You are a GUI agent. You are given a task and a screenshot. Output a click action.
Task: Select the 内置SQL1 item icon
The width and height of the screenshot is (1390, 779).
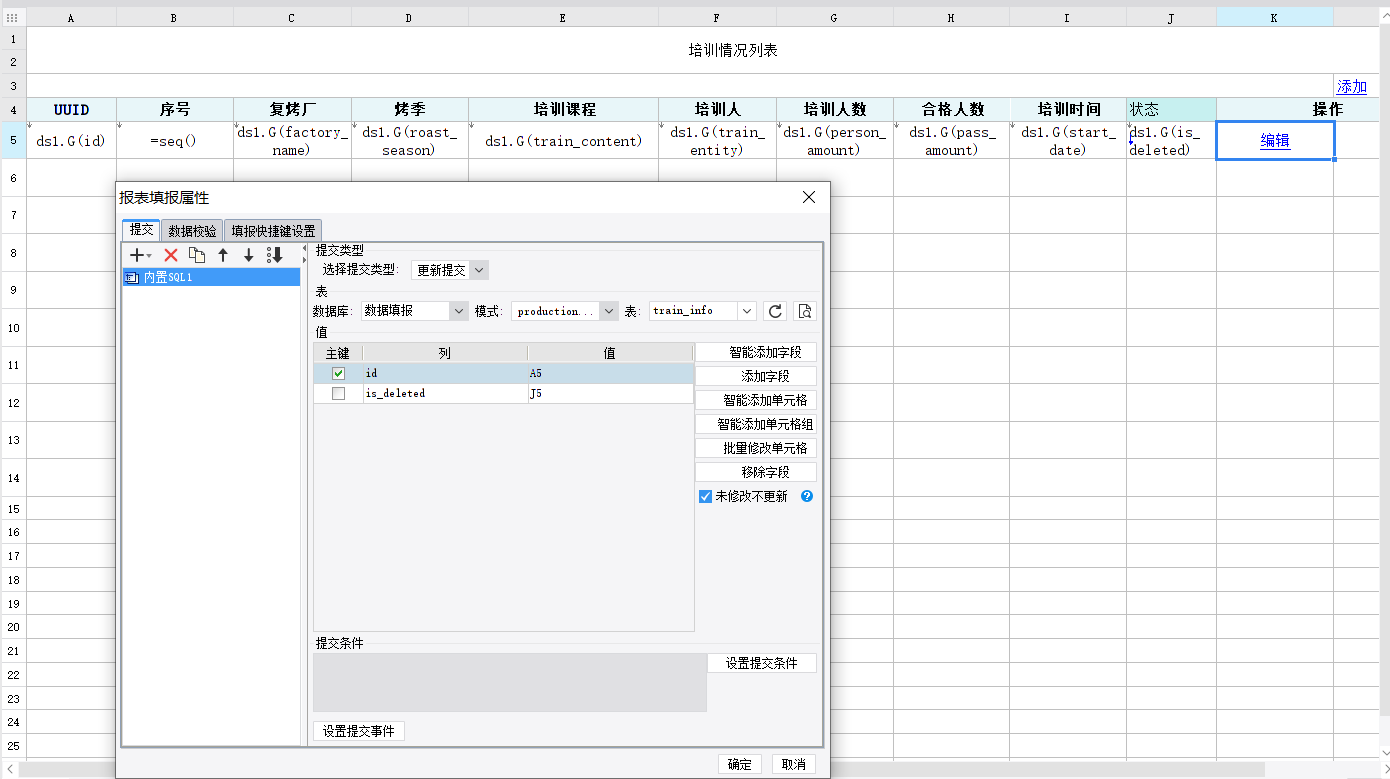(x=132, y=277)
